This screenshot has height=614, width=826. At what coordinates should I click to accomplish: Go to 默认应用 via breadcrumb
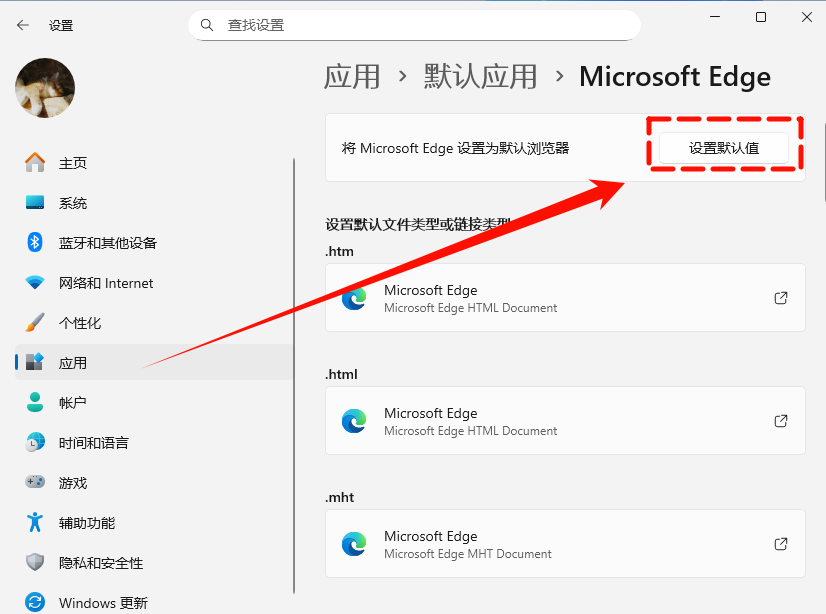(x=480, y=77)
